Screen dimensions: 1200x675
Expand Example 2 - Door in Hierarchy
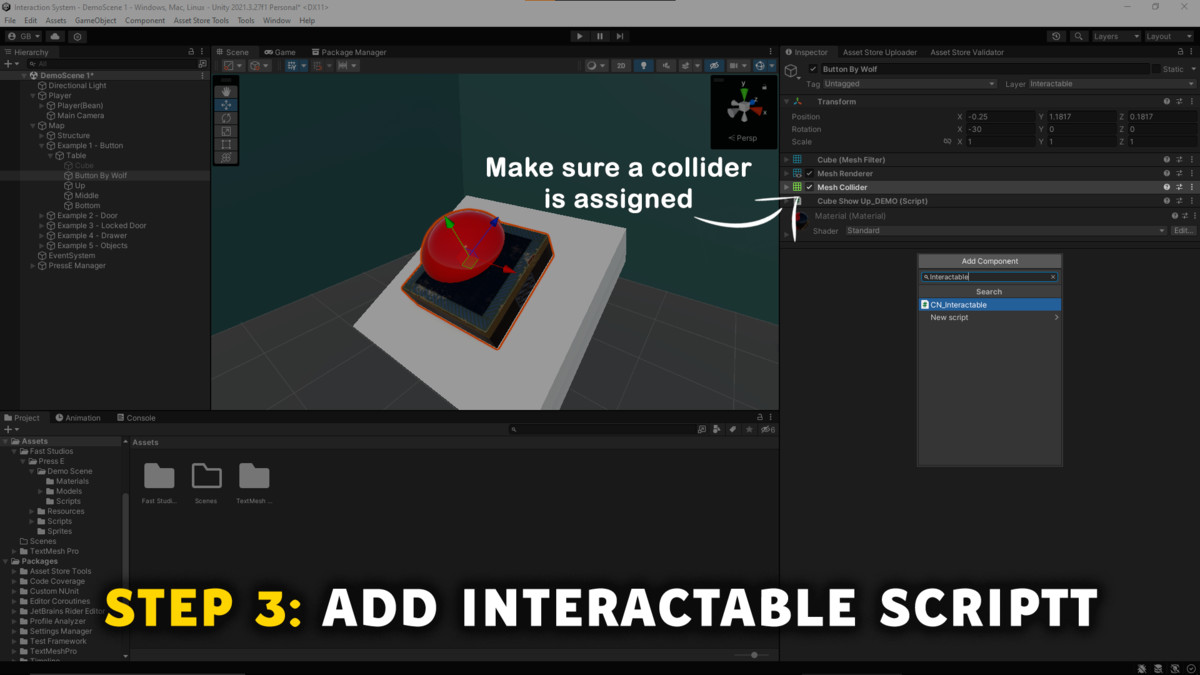pyautogui.click(x=41, y=216)
